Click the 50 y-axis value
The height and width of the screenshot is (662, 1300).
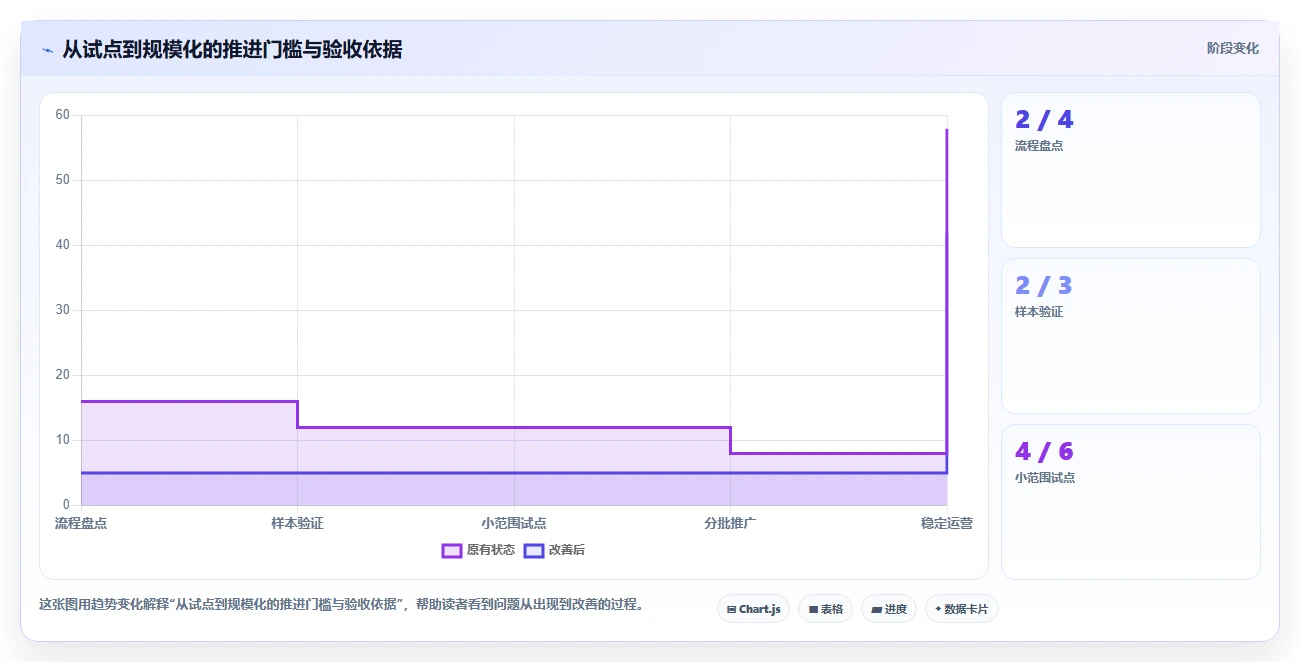pos(63,180)
